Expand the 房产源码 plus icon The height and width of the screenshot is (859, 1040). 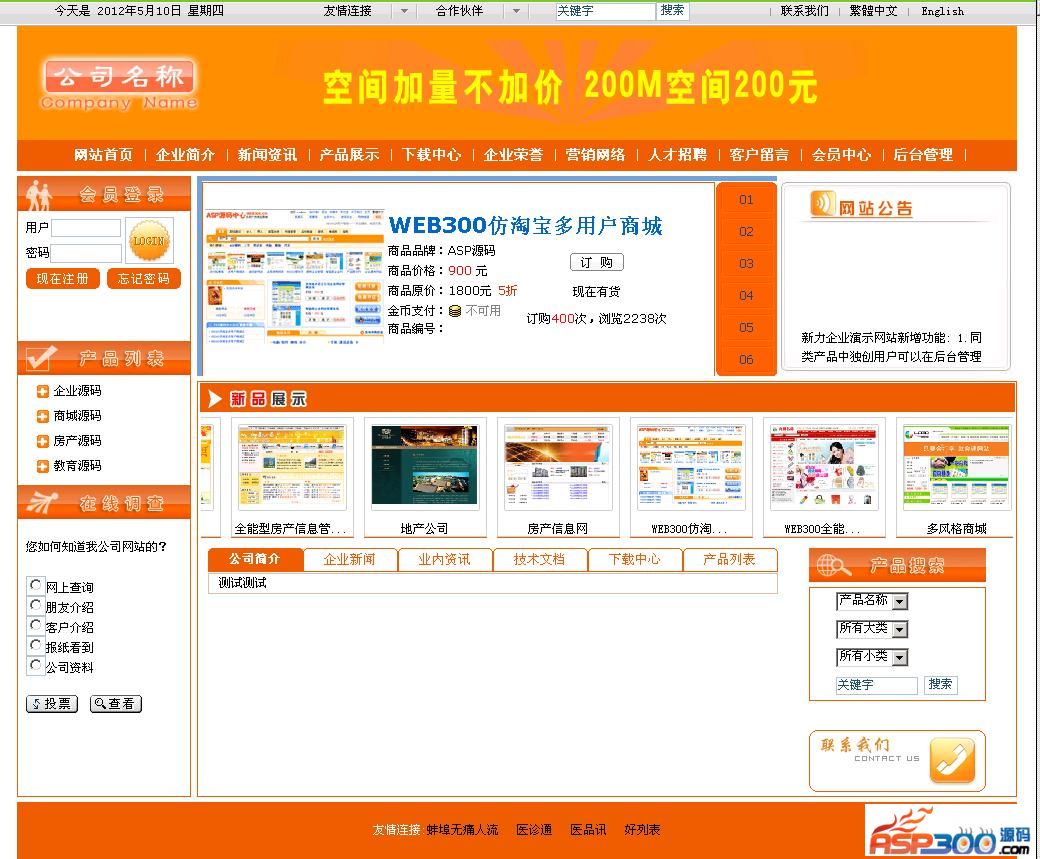tap(42, 441)
